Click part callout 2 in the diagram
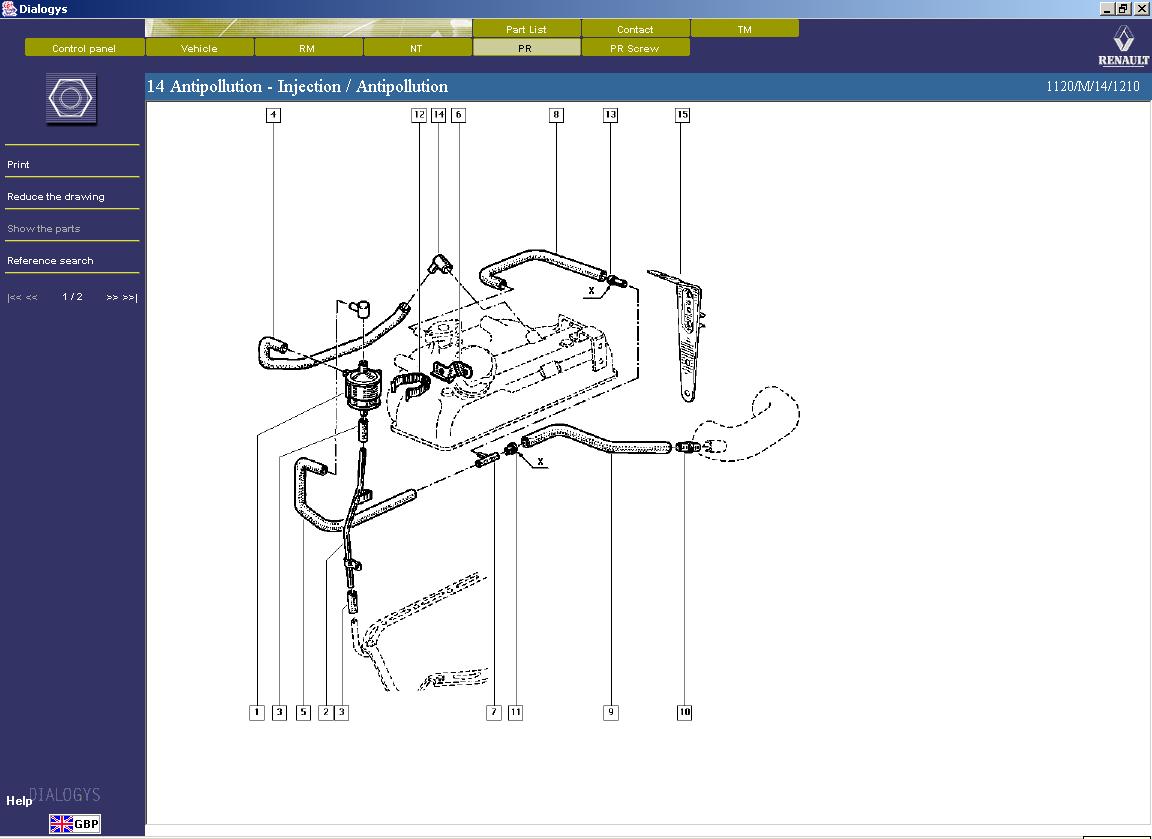Viewport: 1152px width, 839px height. point(325,712)
